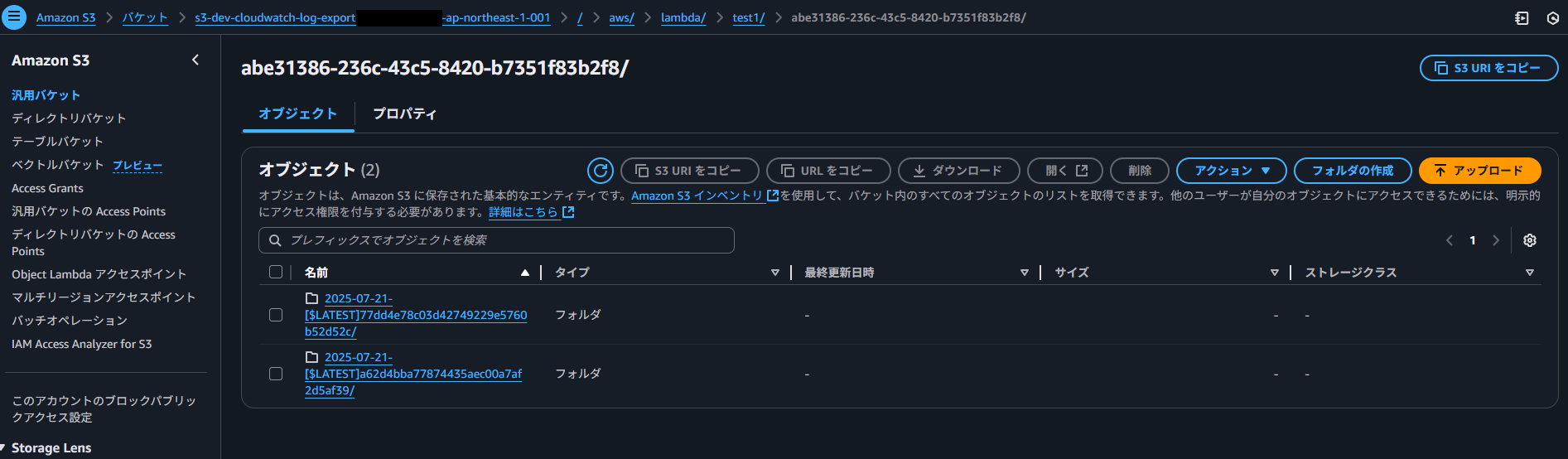Viewport: 1568px width, 459px height.
Task: Open このアカウントのブロックパブリックアクセス設定
Action: click(104, 408)
